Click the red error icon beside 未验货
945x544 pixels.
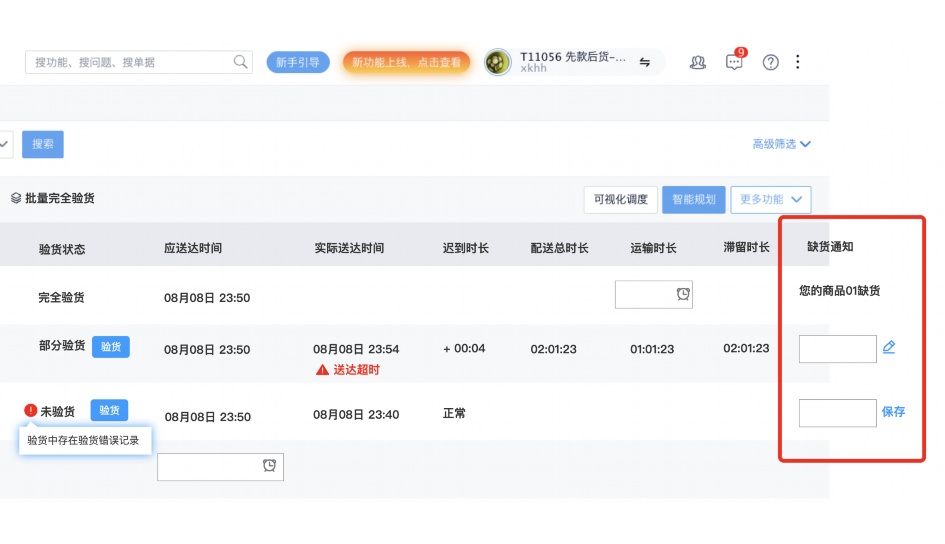(30, 410)
